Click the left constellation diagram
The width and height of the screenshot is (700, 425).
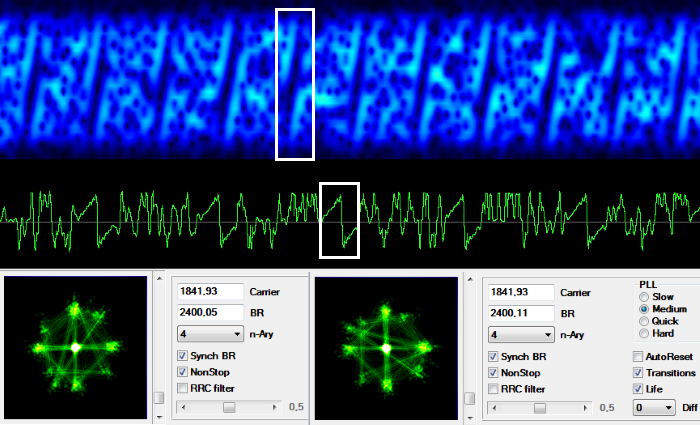(75, 347)
